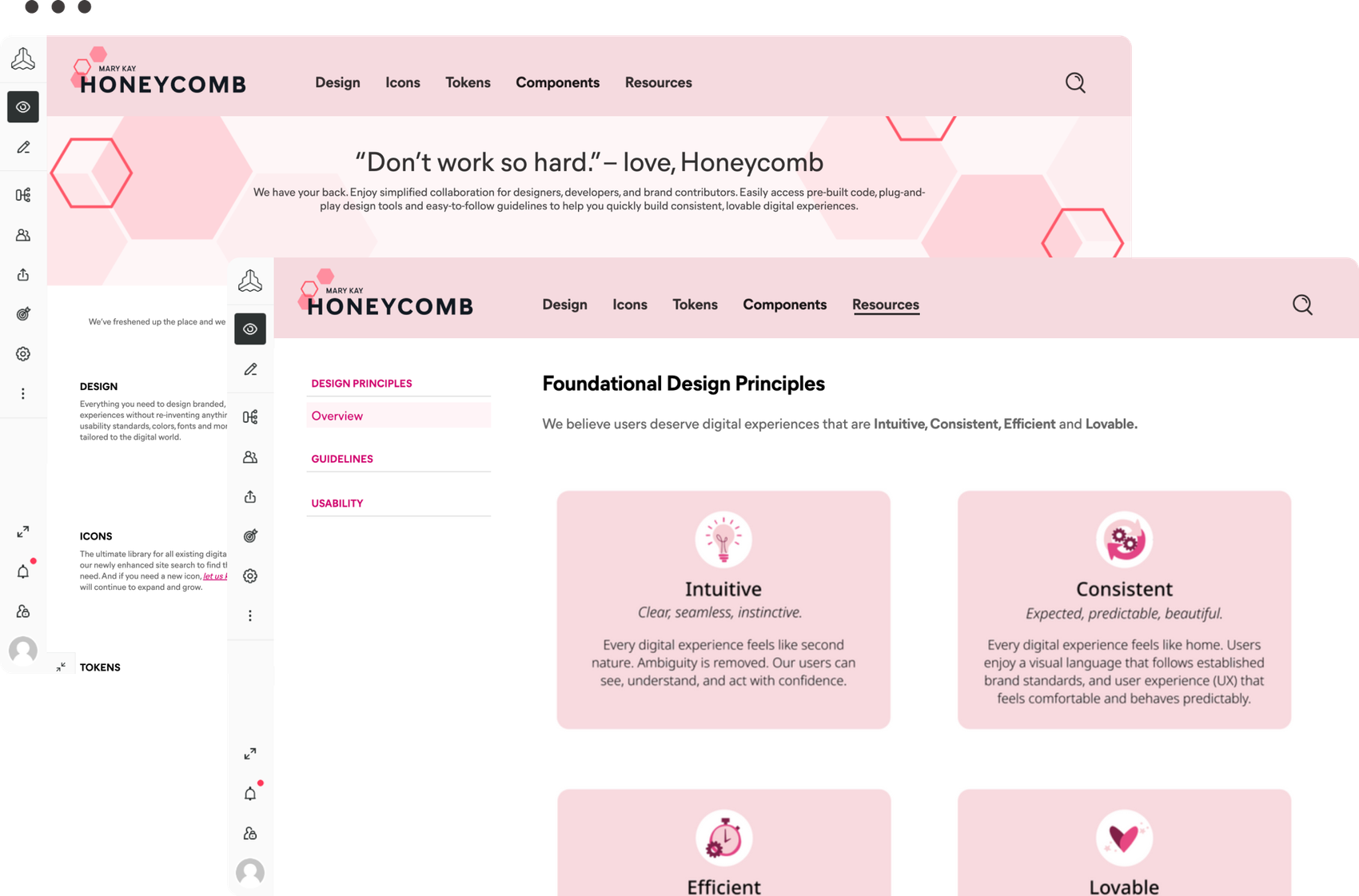This screenshot has height=896, width=1359.
Task: Click the share upload icon in front window sidebar
Action: click(x=250, y=497)
